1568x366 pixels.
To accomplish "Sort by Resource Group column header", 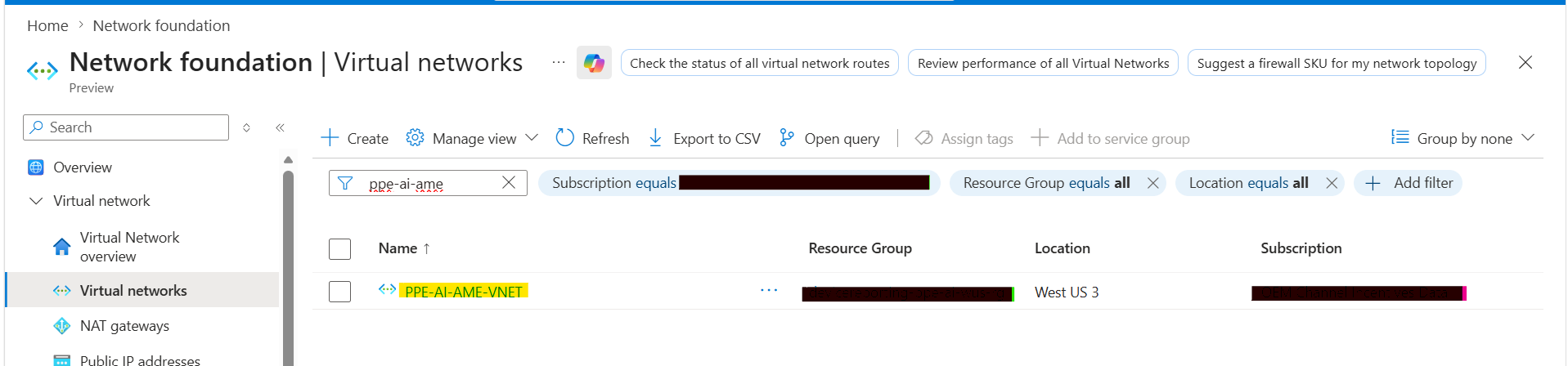I will pyautogui.click(x=860, y=248).
